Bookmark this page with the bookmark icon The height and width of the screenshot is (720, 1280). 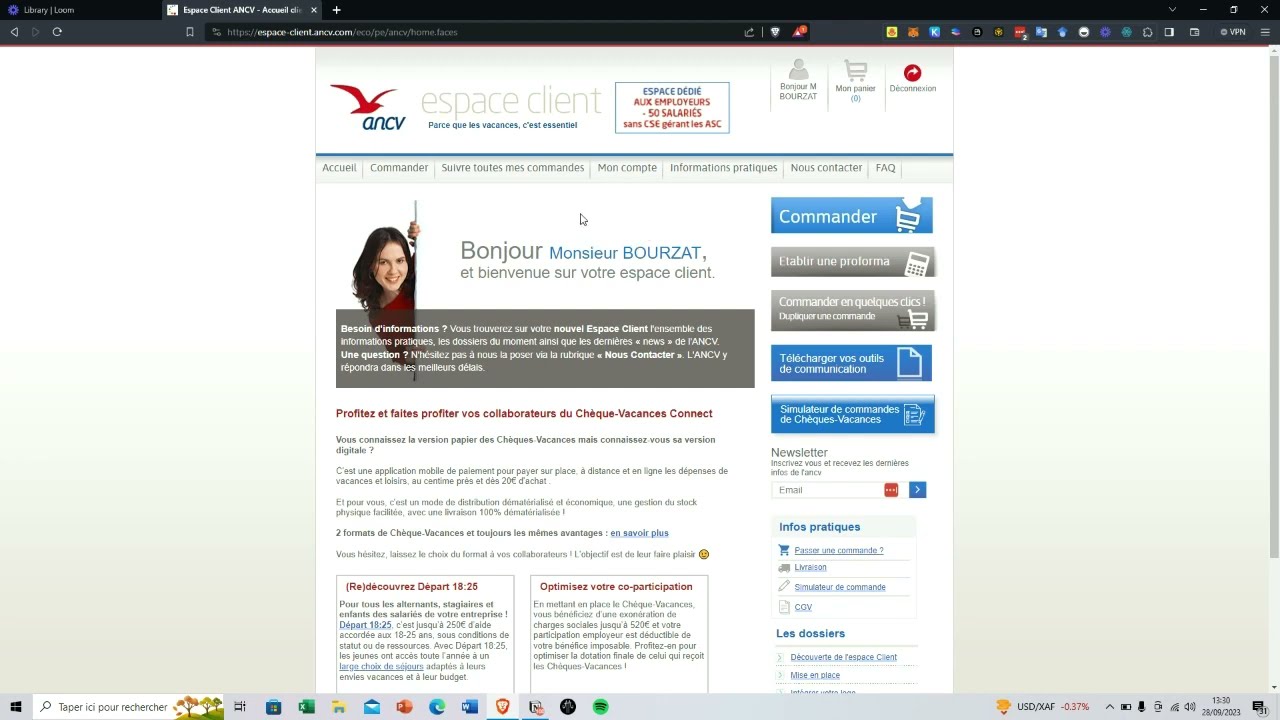click(x=190, y=32)
